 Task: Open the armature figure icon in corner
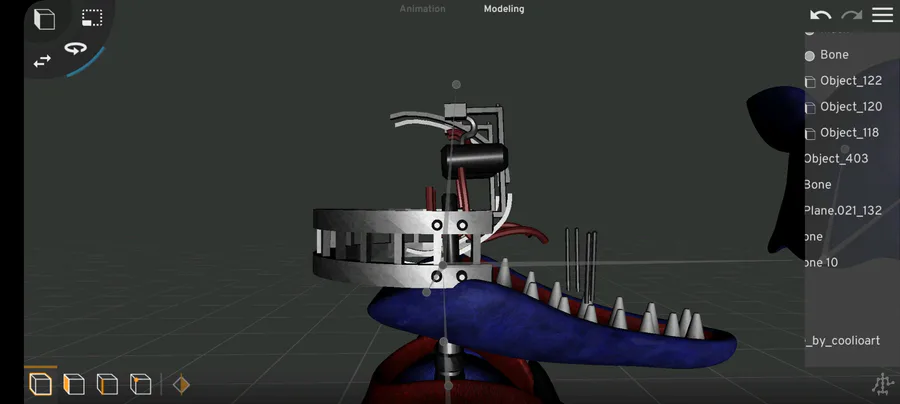point(883,384)
